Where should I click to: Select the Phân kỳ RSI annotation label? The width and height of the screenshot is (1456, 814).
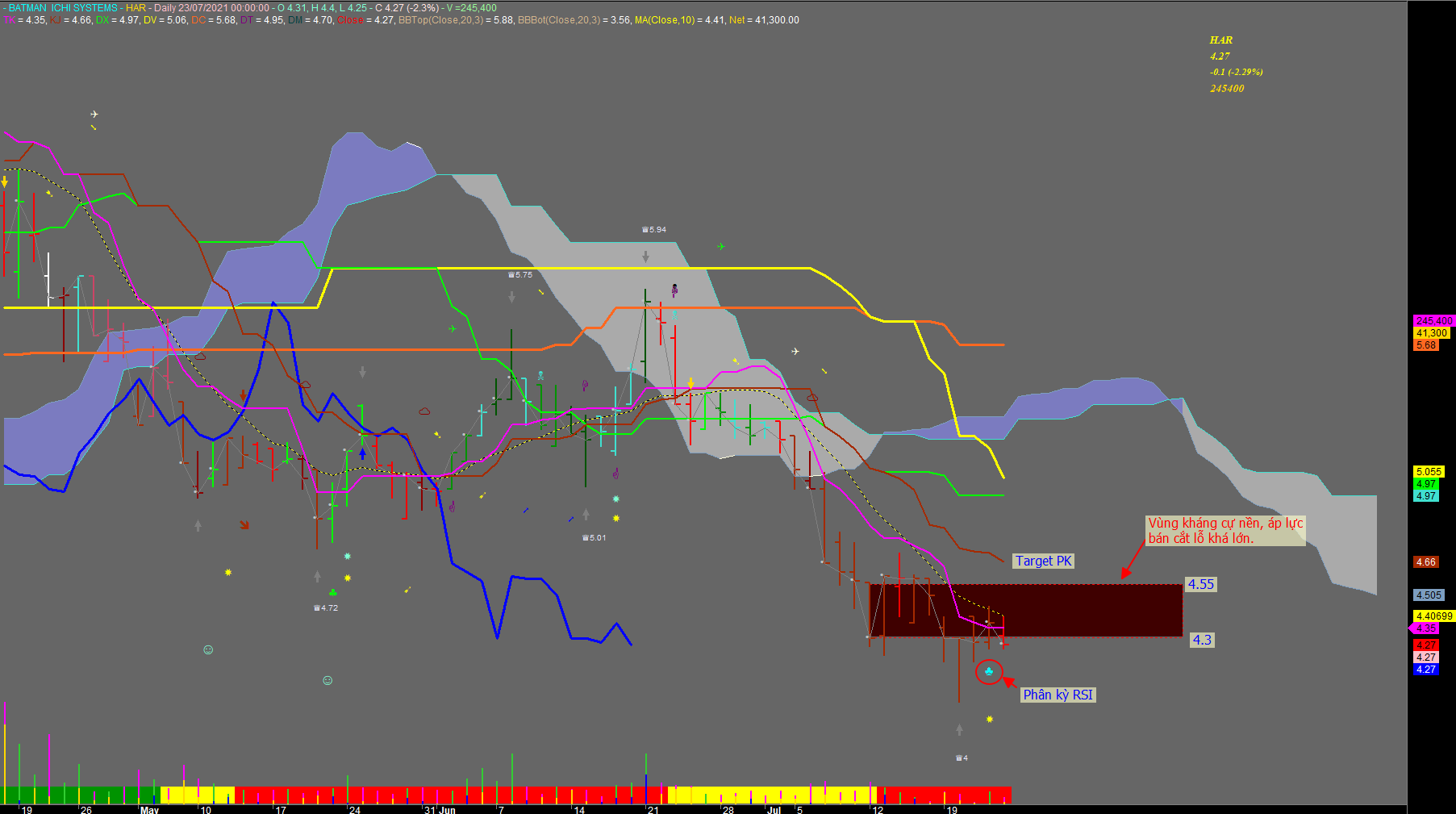(1058, 695)
